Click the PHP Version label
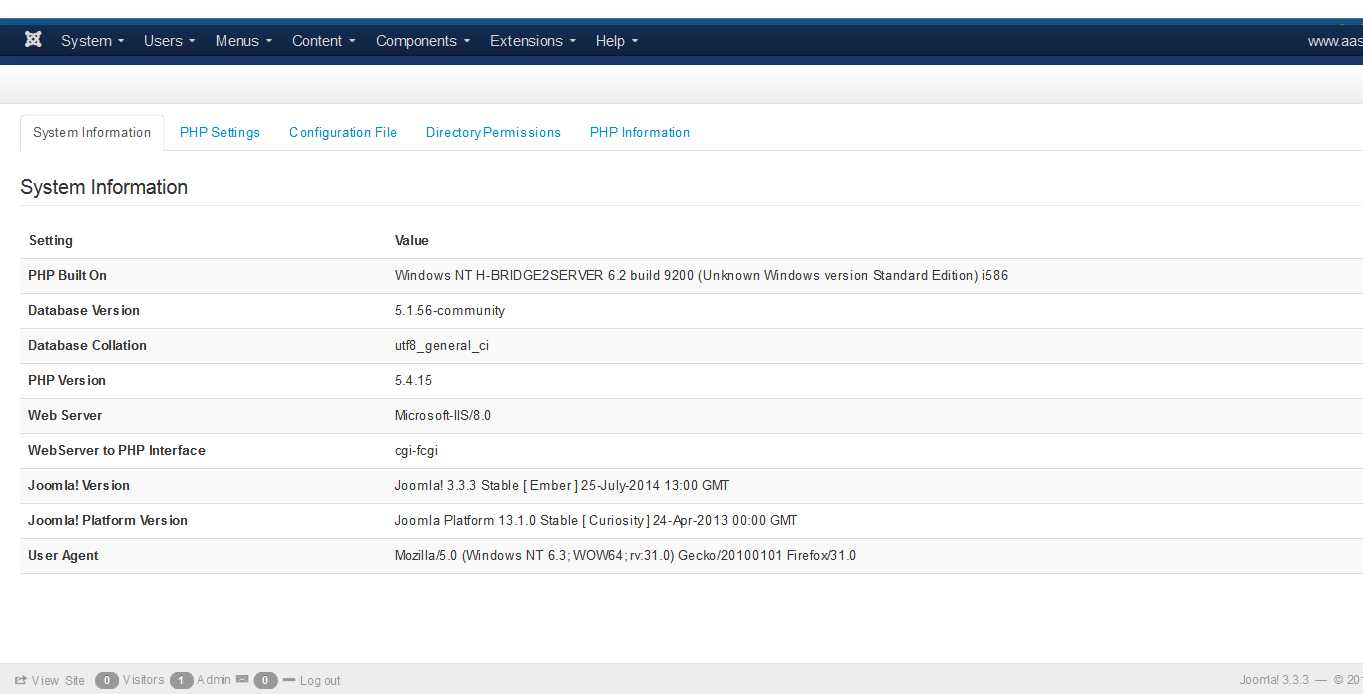Screen dimensions: 1363x694 click(x=67, y=380)
